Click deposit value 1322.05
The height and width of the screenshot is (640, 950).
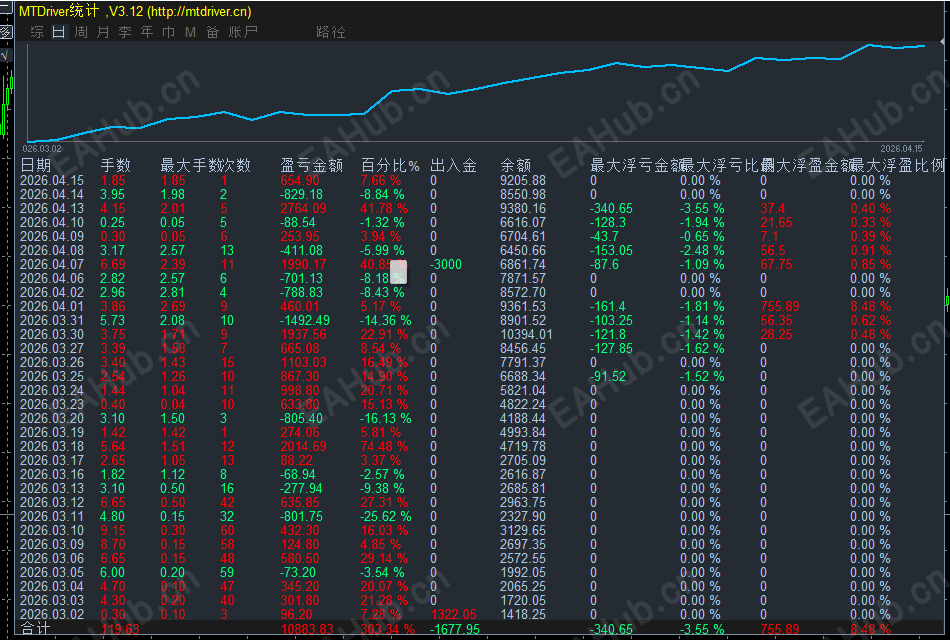[453, 614]
